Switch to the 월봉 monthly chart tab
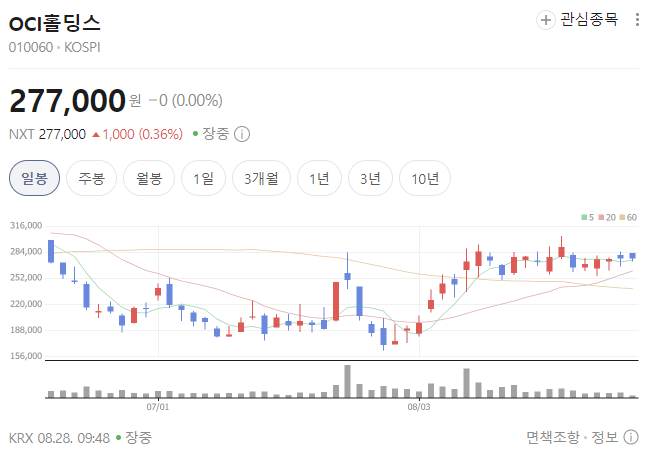Image resolution: width=652 pixels, height=458 pixels. pos(149,178)
